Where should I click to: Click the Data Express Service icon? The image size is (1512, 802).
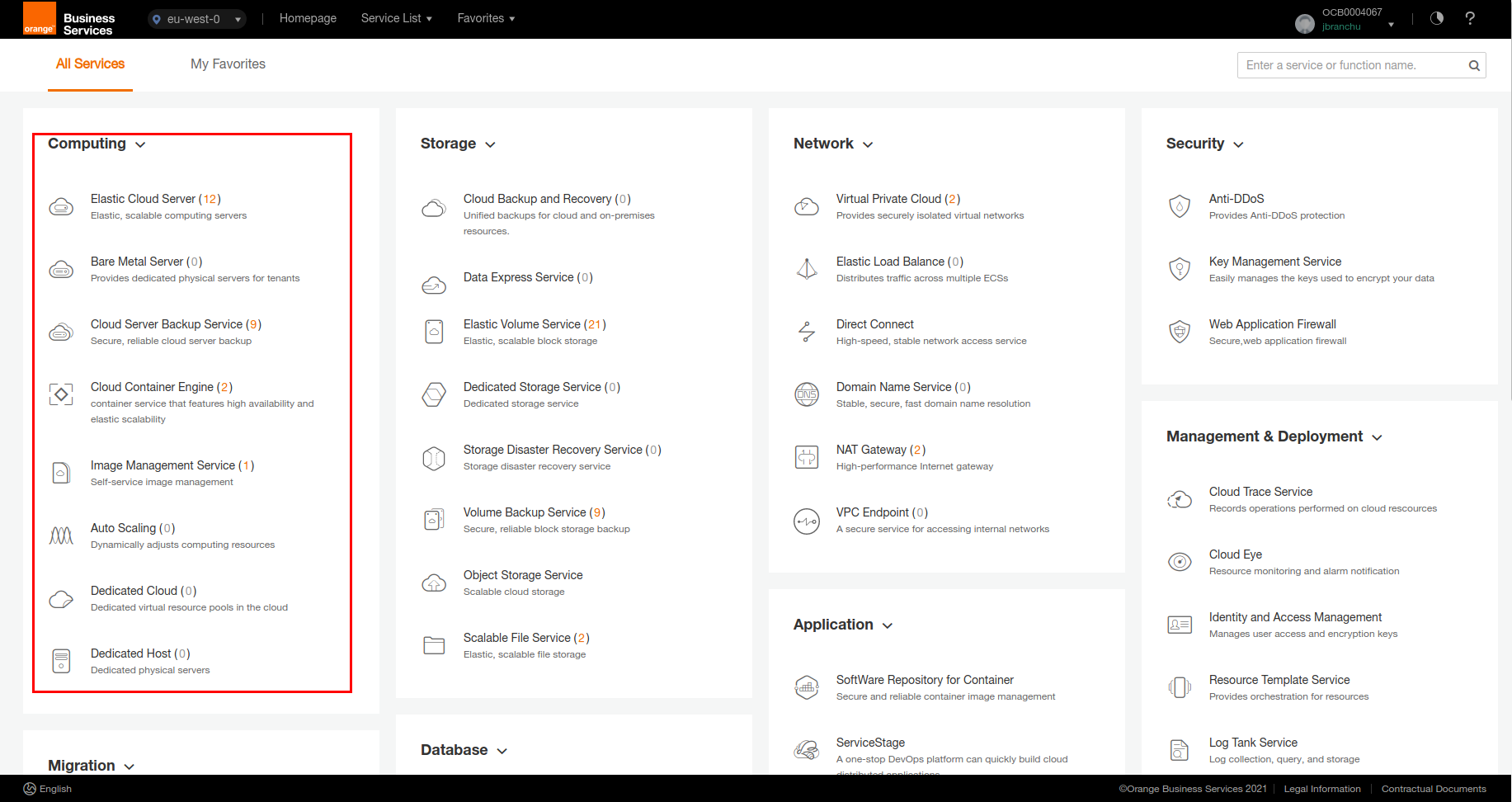[434, 285]
